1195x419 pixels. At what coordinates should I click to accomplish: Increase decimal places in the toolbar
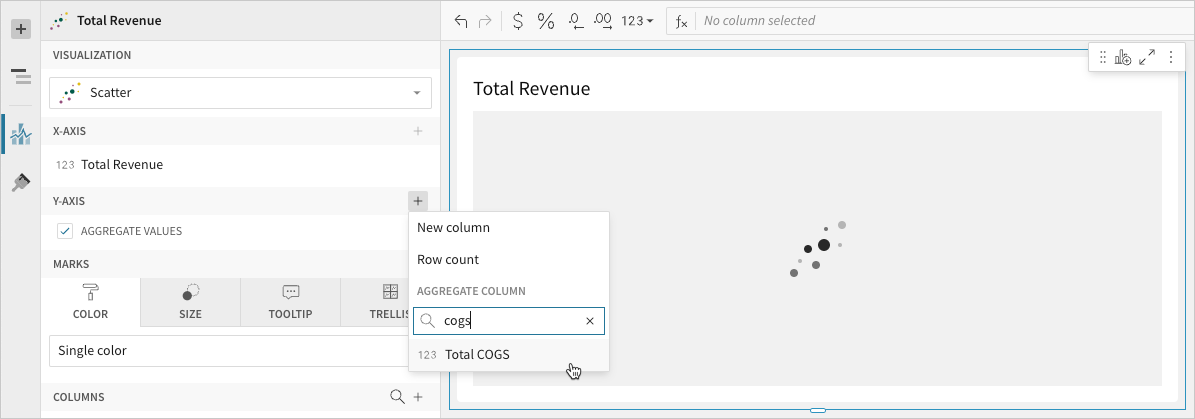[x=603, y=21]
